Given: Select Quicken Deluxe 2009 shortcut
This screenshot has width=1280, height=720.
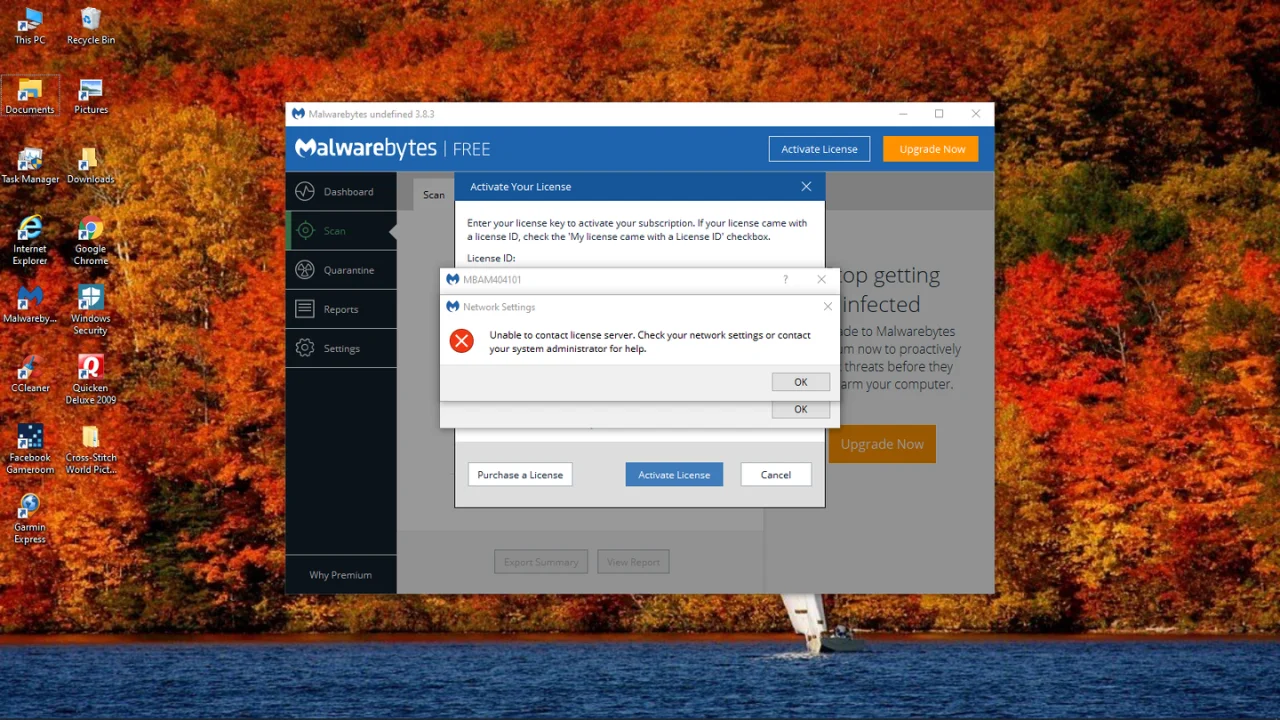Looking at the screenshot, I should (90, 380).
